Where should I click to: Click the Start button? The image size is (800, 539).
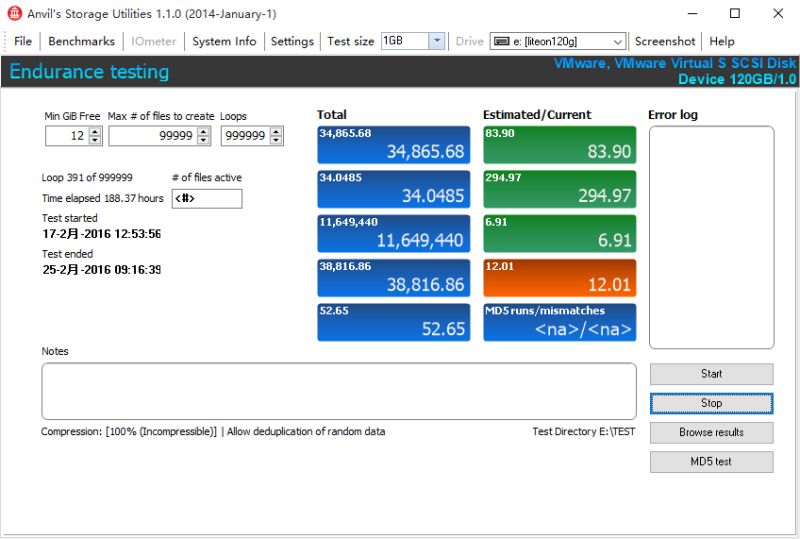pos(711,374)
